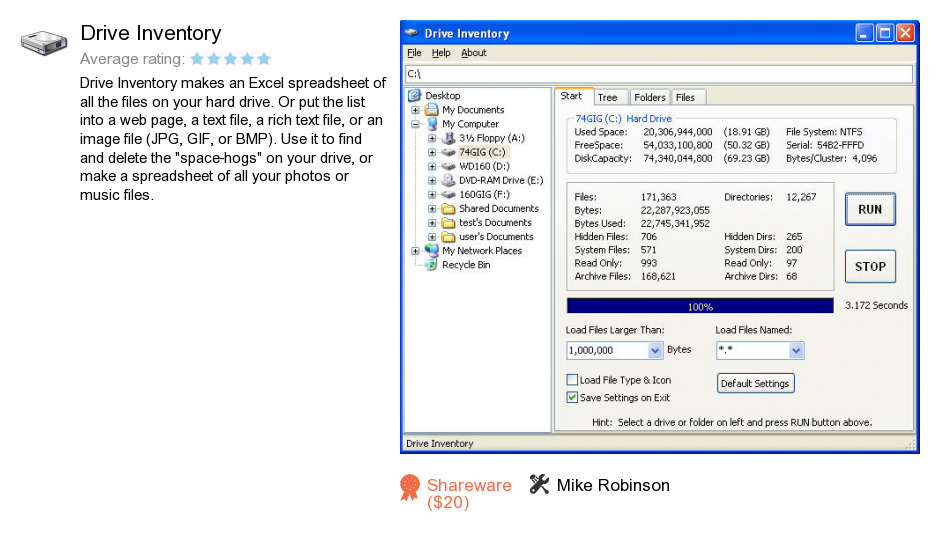This screenshot has width=940, height=538.
Task: Uncheck Save Settings on Exit
Action: coord(573,397)
